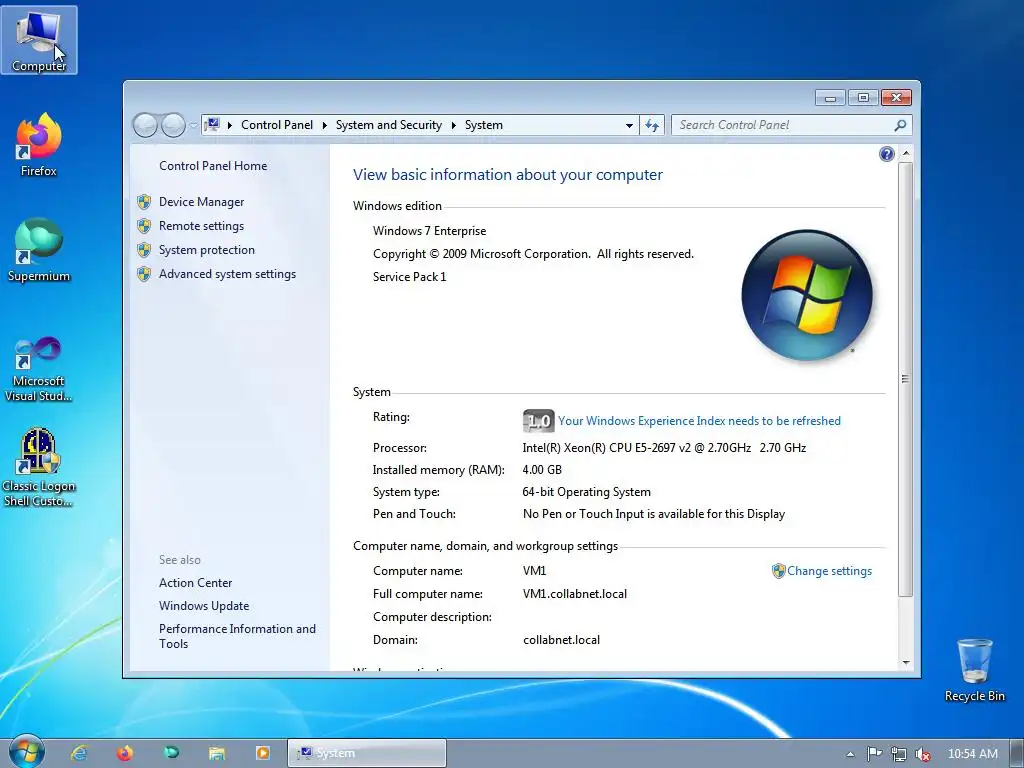Open the Windows Start orb
The image size is (1024, 768).
tap(27, 752)
